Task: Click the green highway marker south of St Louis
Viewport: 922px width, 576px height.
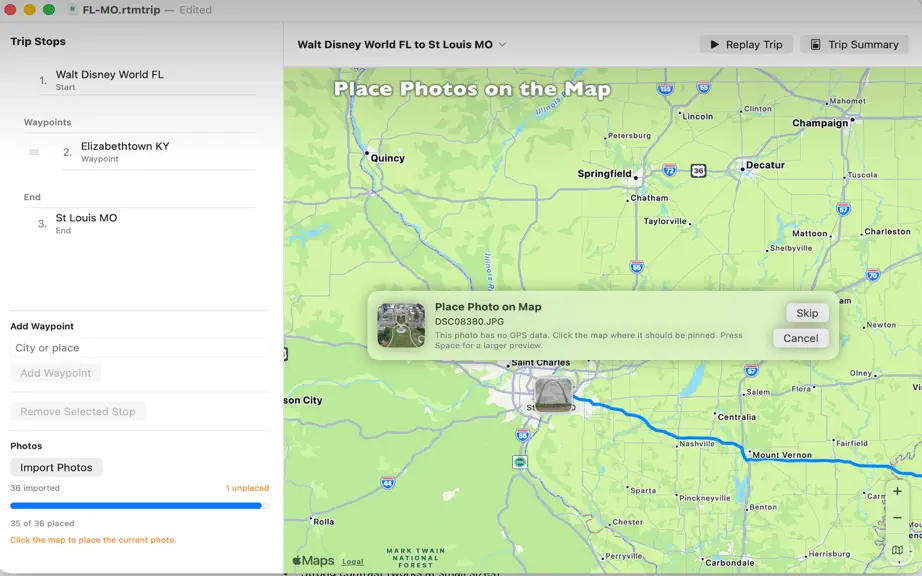Action: [520, 462]
